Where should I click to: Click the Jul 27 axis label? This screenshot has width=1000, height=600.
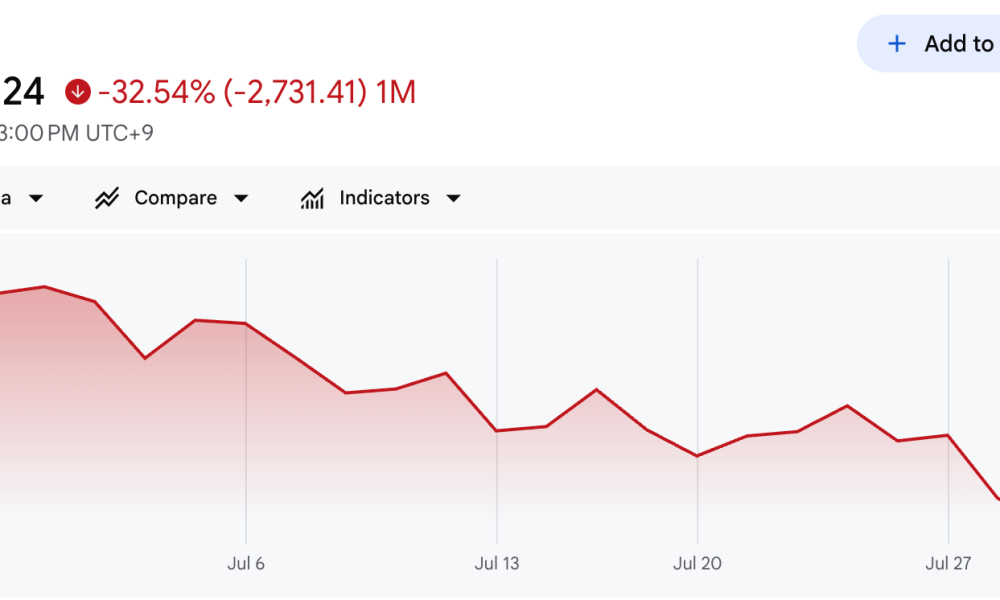pos(948,564)
